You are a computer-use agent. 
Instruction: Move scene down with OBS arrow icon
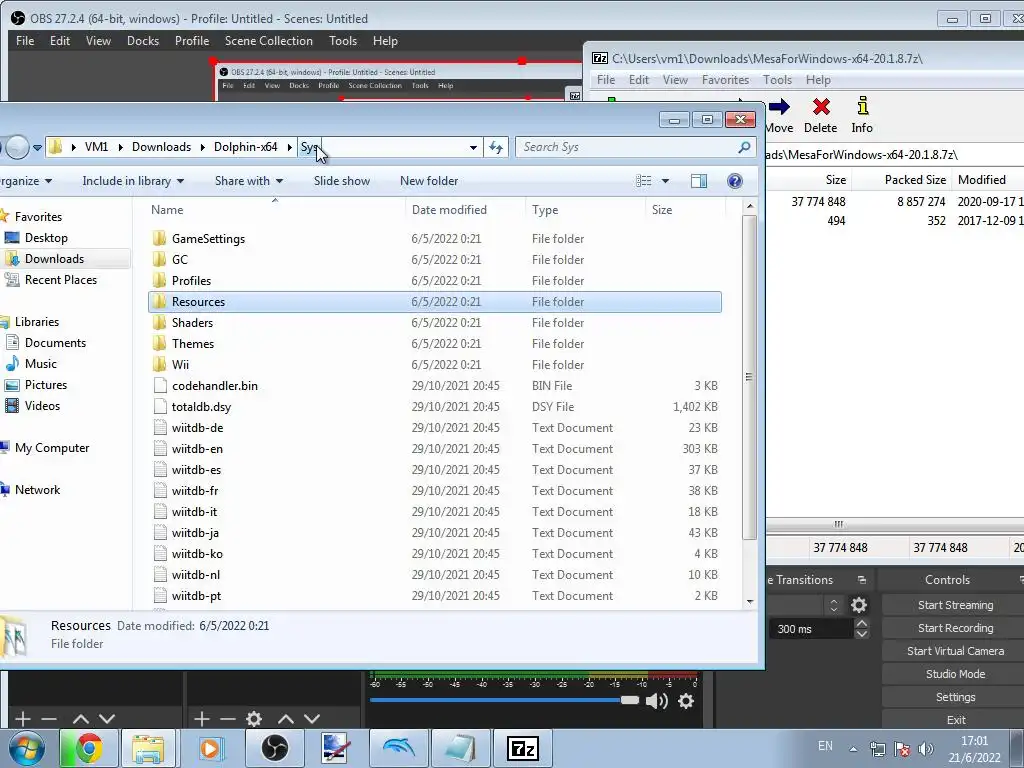coord(107,719)
